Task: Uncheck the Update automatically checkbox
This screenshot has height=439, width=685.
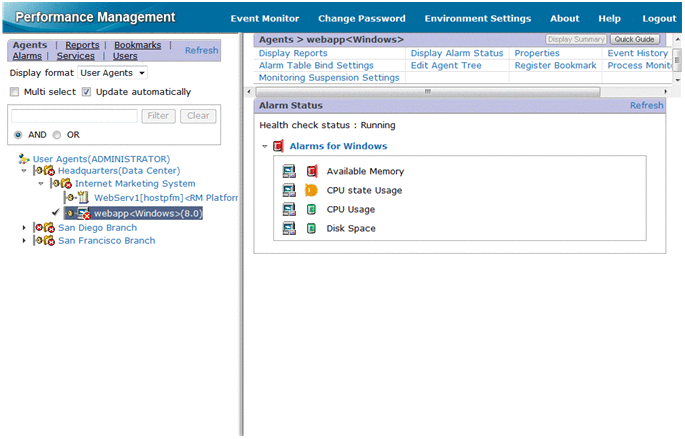Action: click(87, 92)
